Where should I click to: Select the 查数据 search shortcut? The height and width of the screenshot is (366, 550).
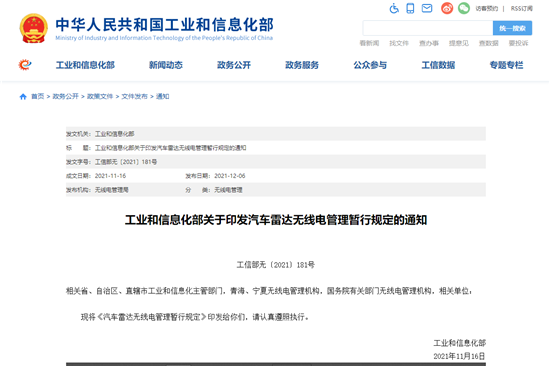pos(489,43)
